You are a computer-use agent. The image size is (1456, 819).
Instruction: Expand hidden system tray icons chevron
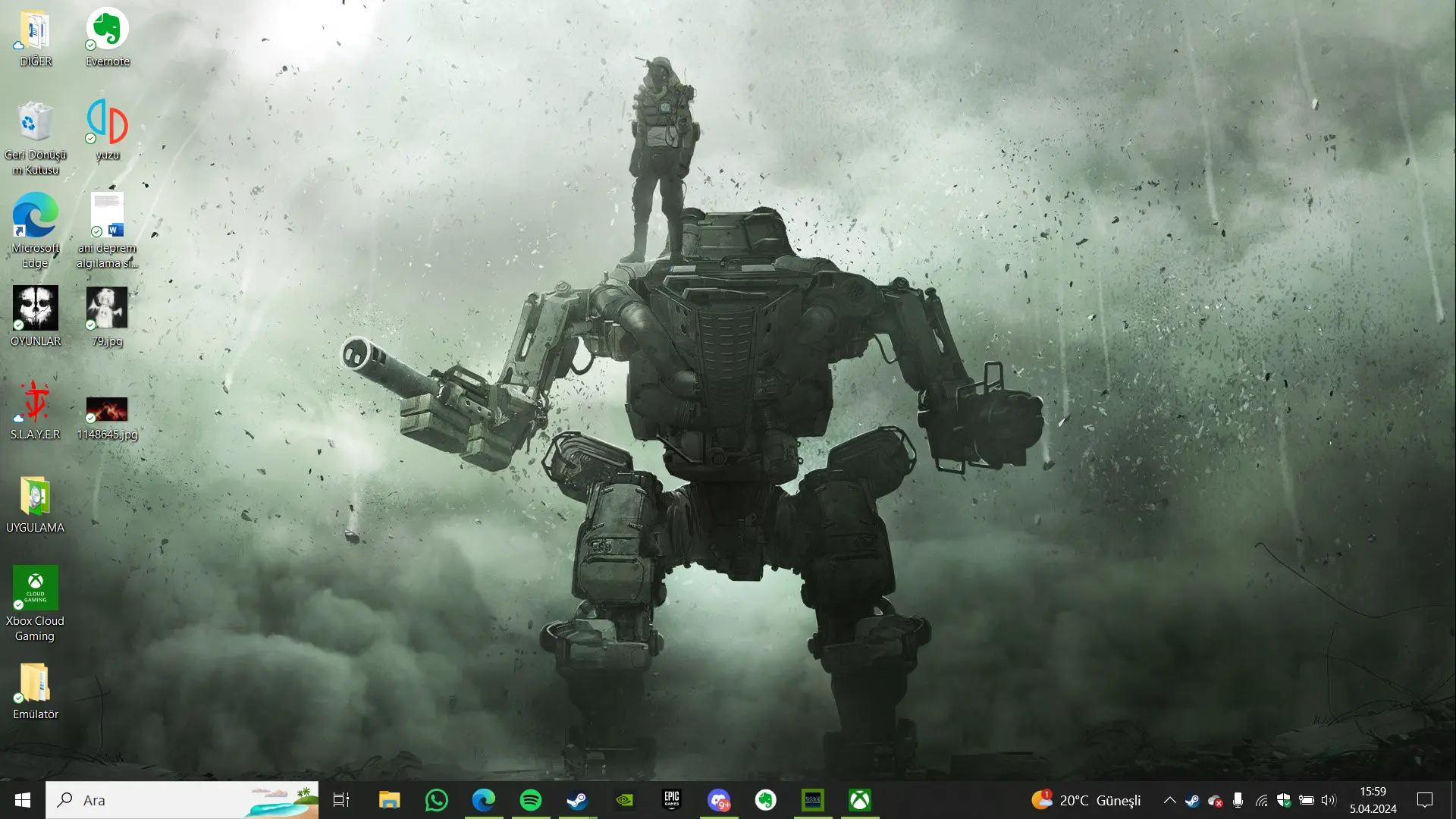(x=1170, y=800)
